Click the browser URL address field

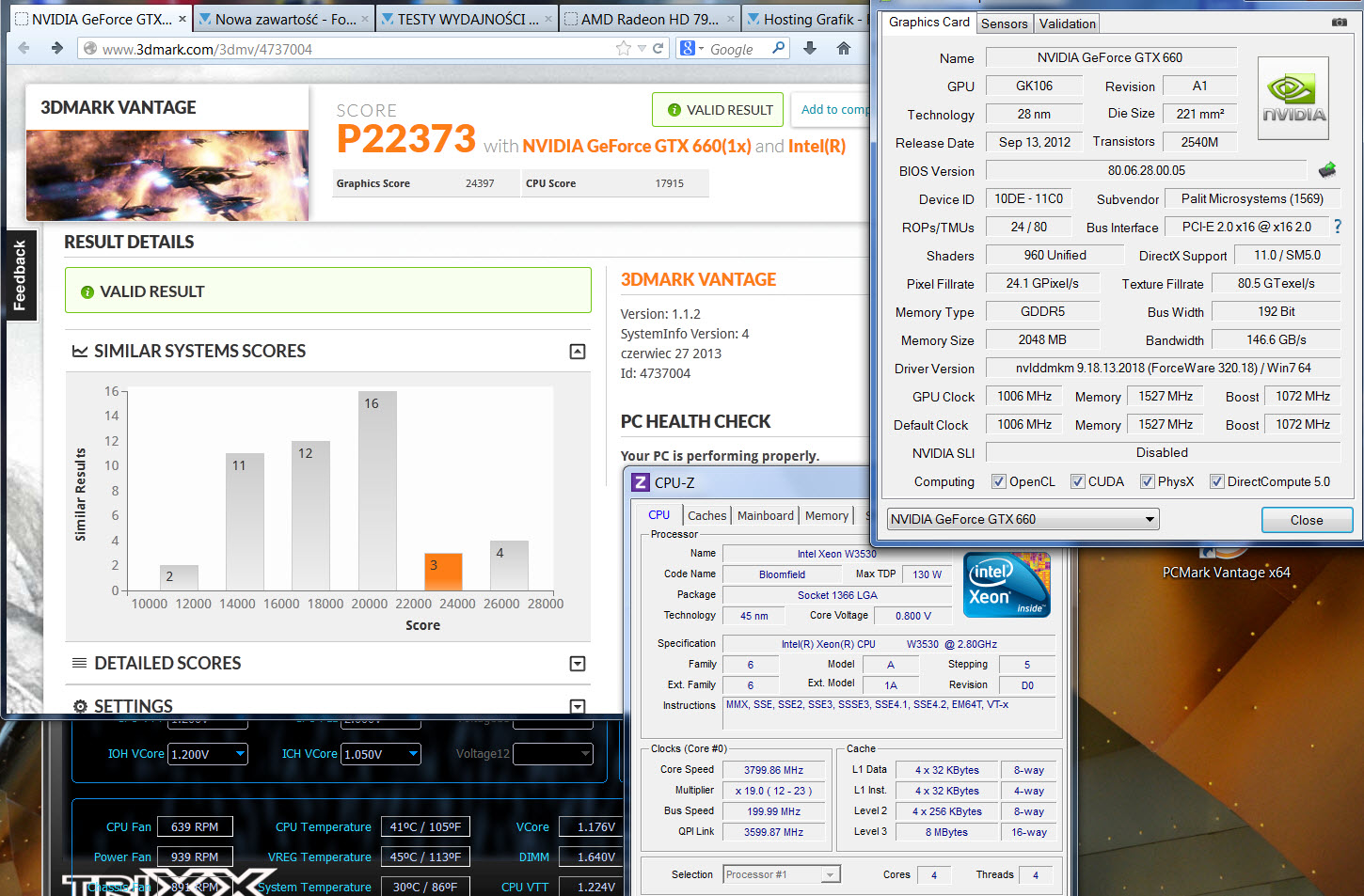(357, 49)
